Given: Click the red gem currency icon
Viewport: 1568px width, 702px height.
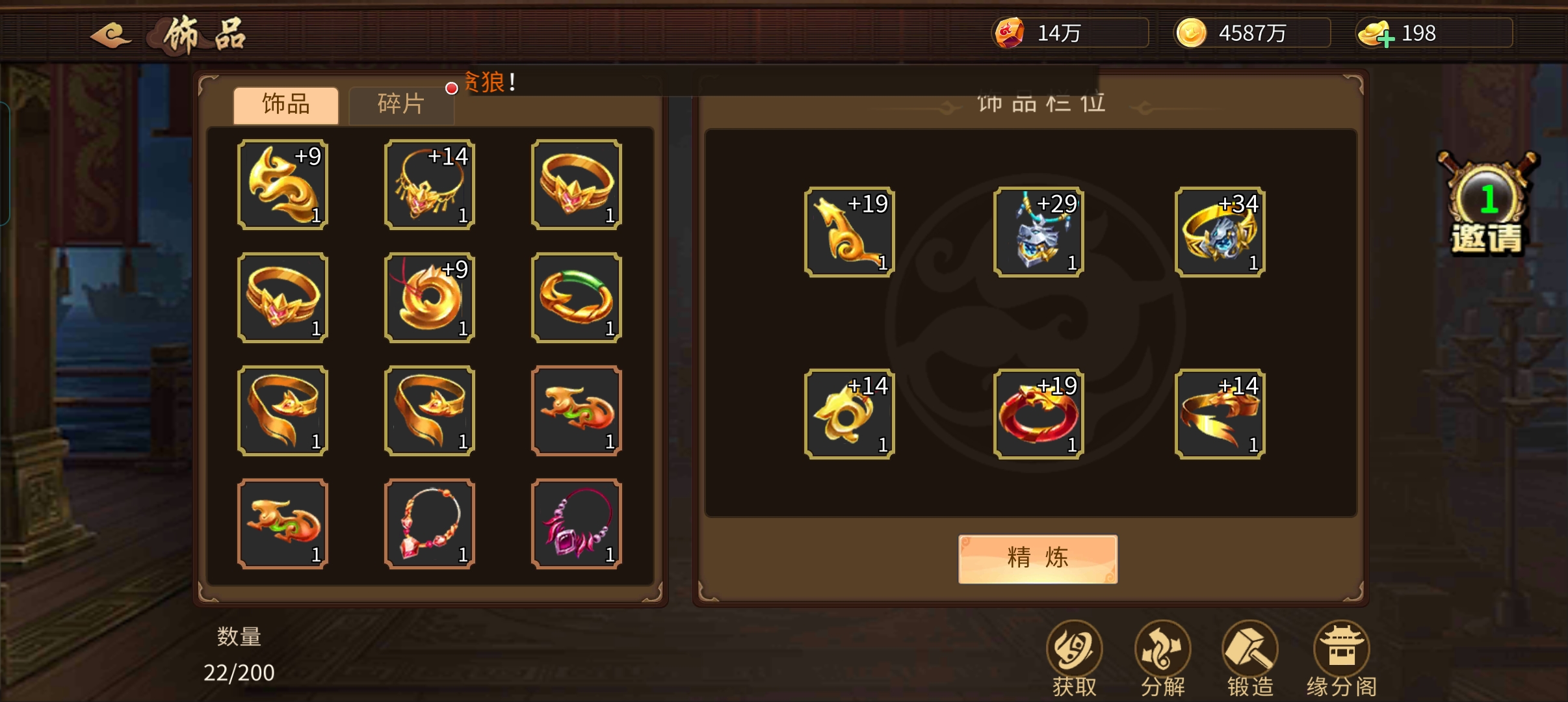Looking at the screenshot, I should click(x=1009, y=32).
